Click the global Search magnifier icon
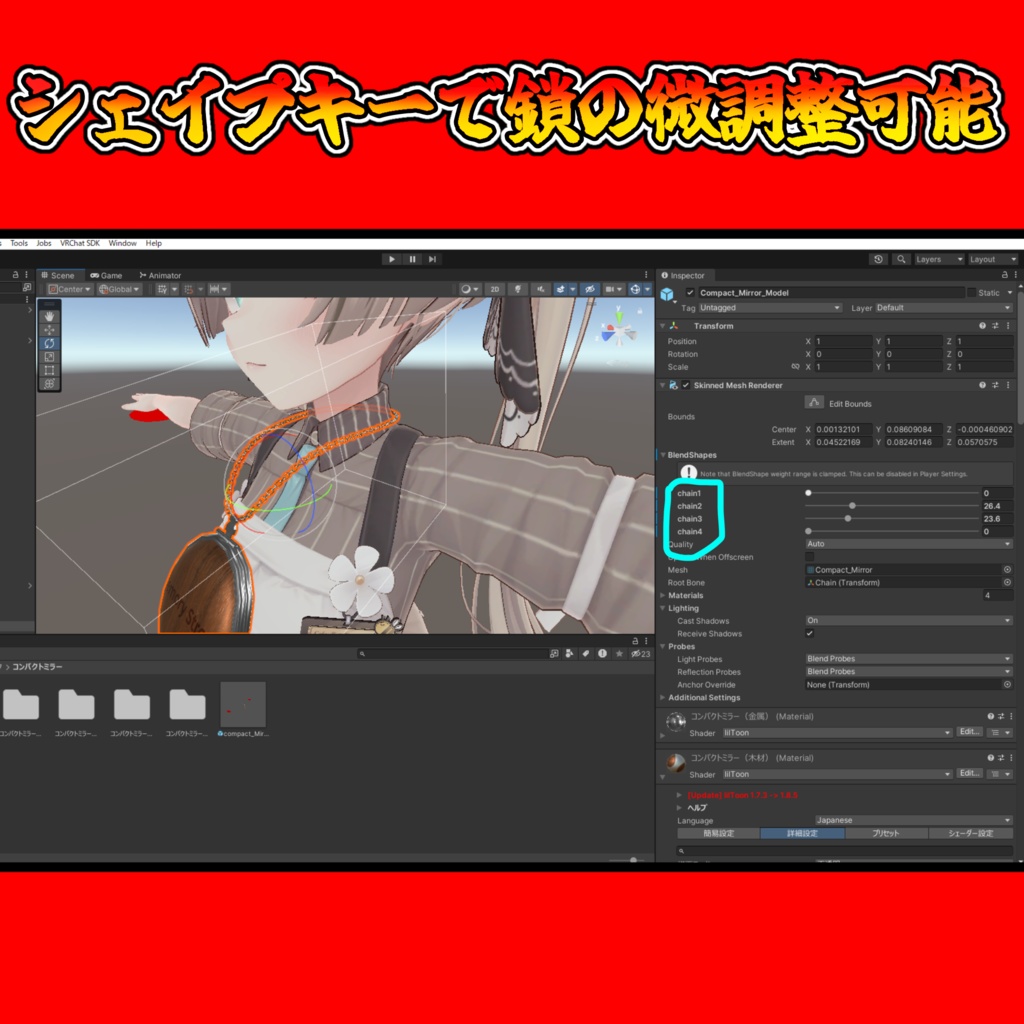 coord(901,259)
